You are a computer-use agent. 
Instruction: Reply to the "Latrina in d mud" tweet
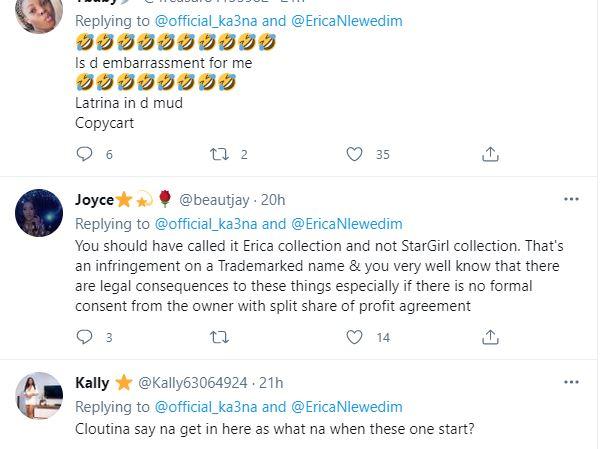[x=85, y=154]
